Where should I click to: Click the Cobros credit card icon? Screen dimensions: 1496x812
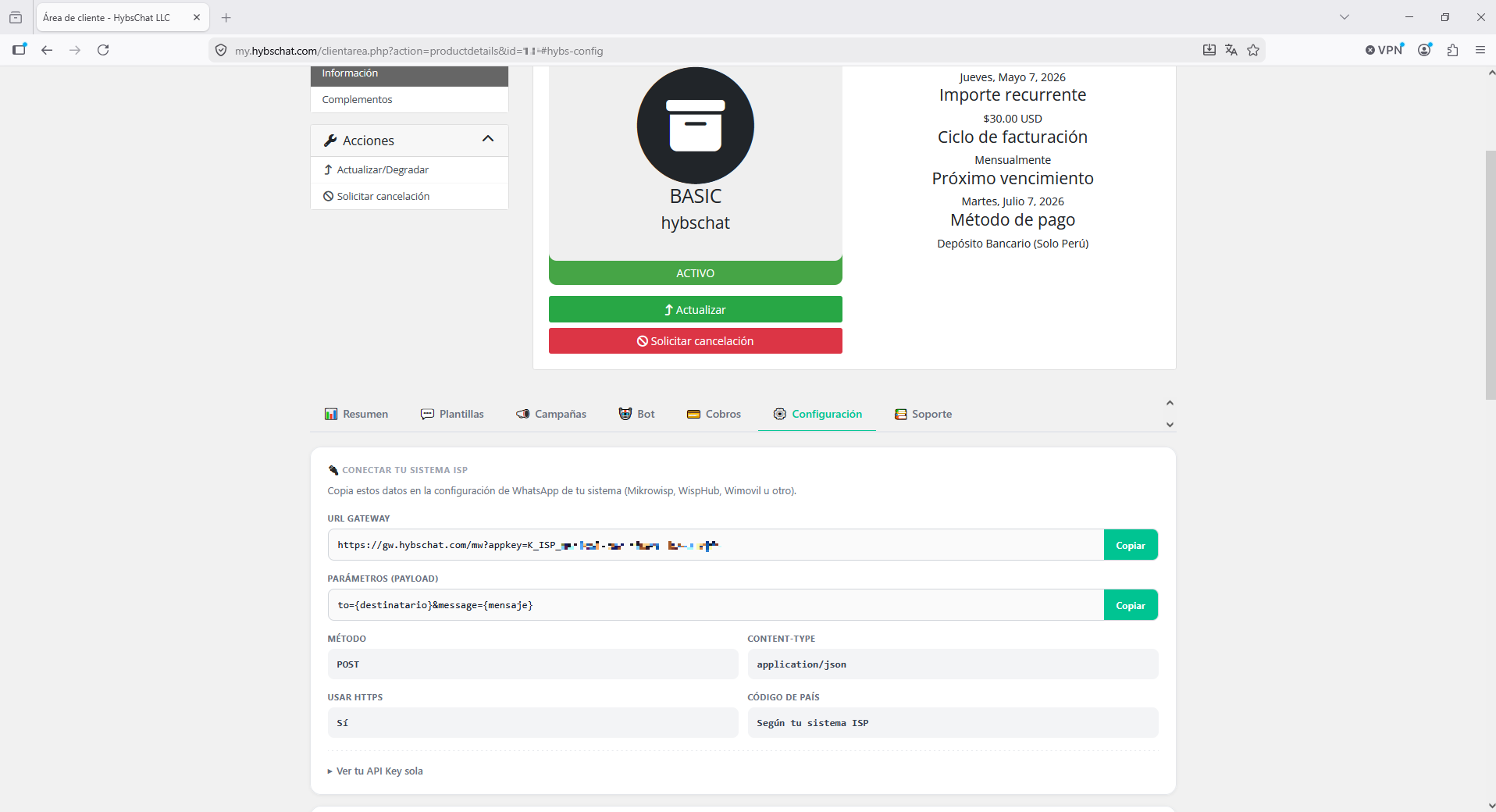click(x=693, y=414)
